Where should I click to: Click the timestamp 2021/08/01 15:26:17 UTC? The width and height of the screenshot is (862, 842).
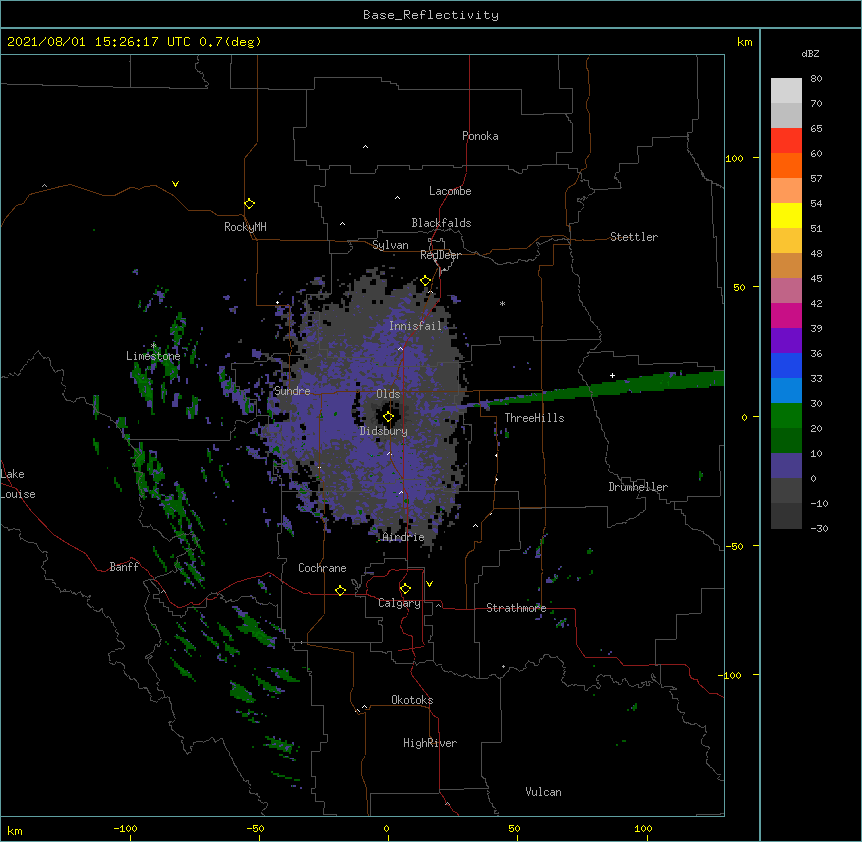(98, 42)
